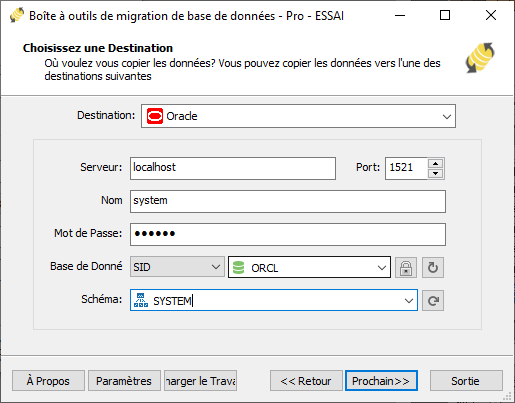The width and height of the screenshot is (515, 403).
Task: Click the Nom field containing system
Action: (288, 201)
